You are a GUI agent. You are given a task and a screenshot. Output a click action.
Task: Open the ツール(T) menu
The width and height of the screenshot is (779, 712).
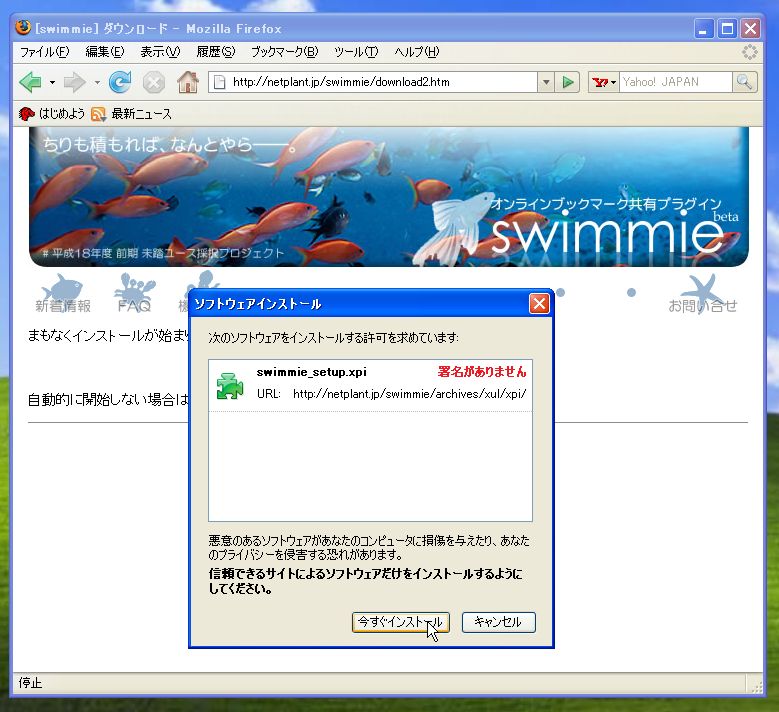[x=356, y=52]
